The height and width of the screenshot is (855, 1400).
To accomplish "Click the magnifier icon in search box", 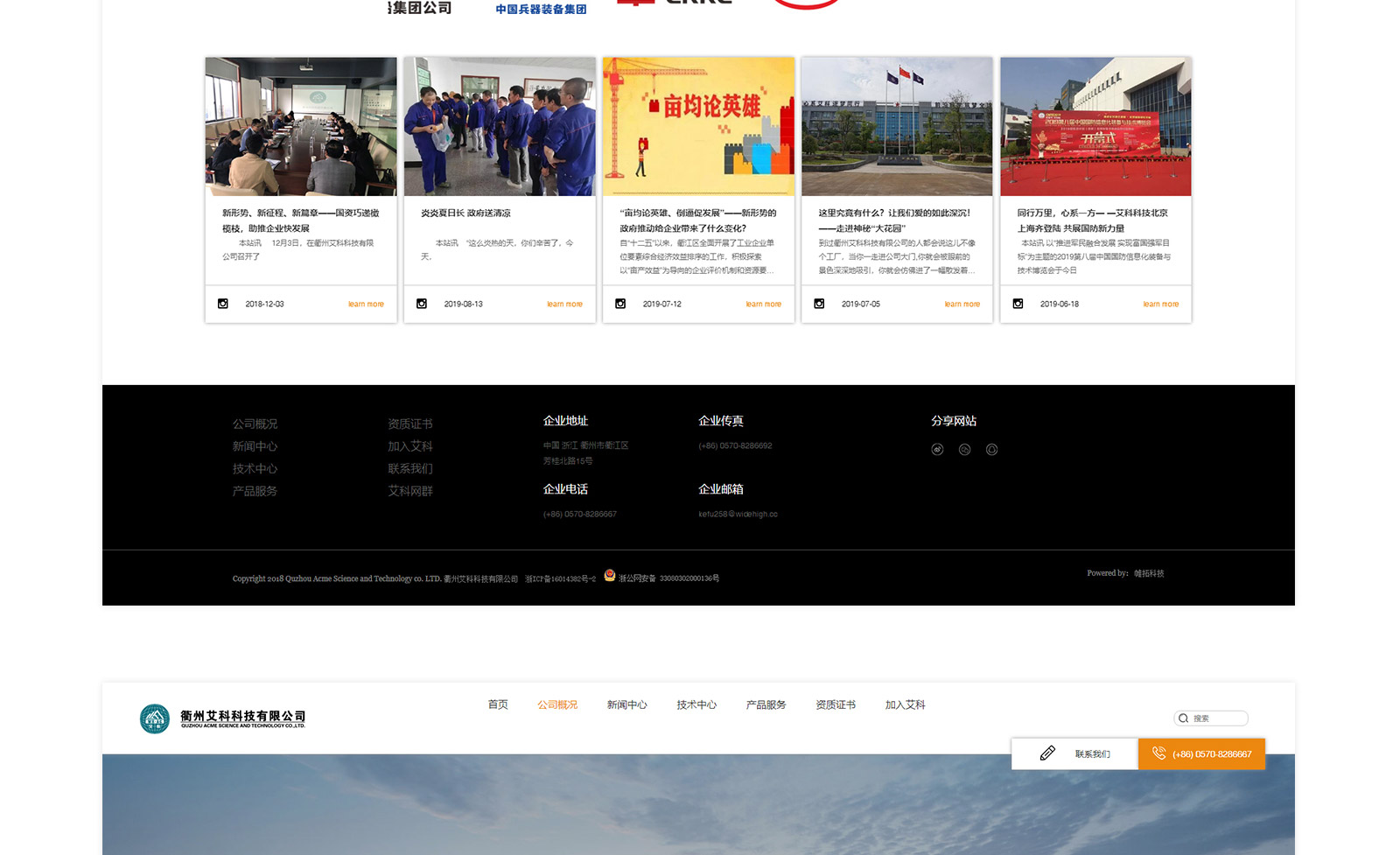I will point(1184,718).
